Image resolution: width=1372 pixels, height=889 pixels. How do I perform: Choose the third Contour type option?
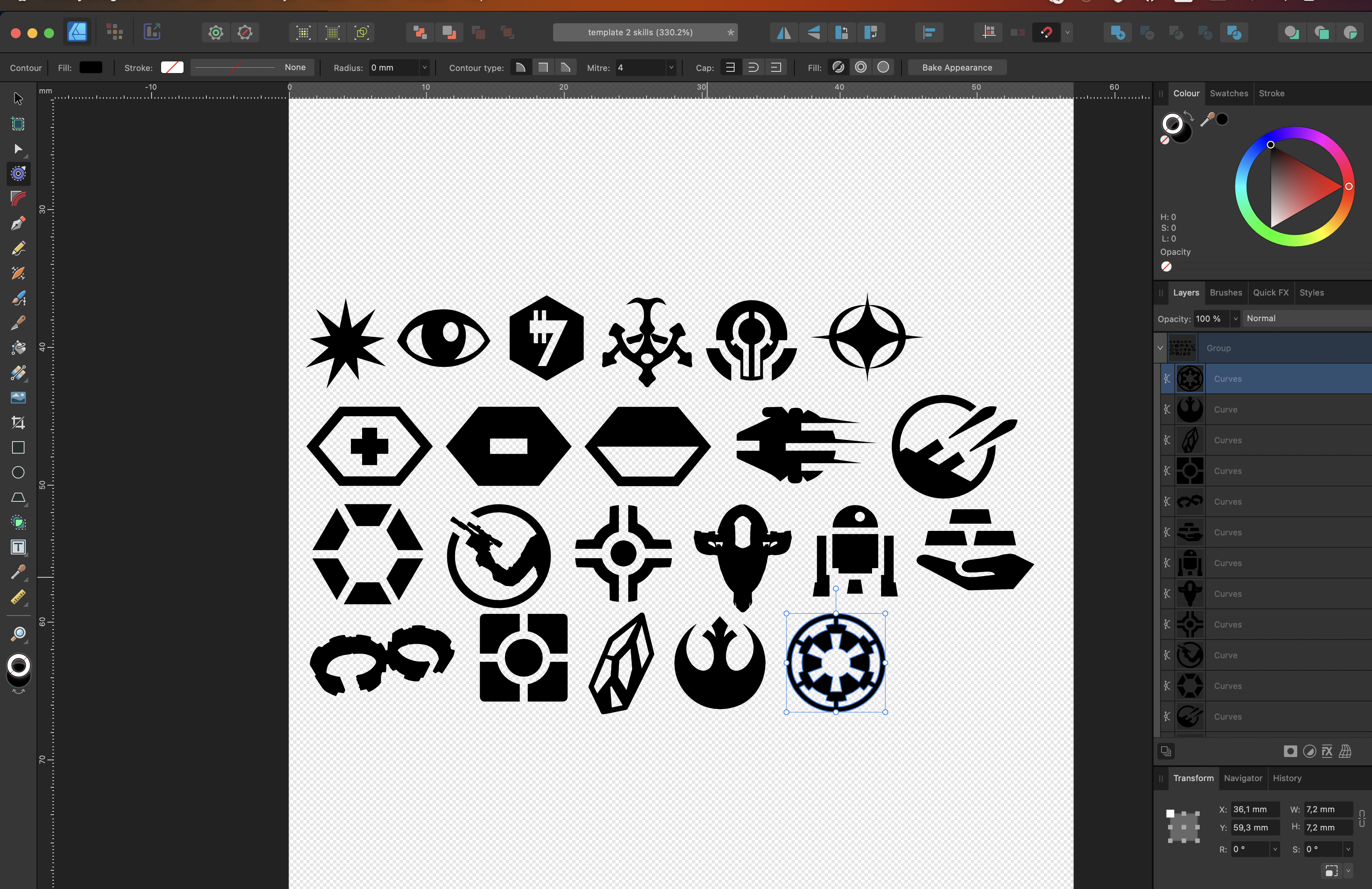pos(566,67)
